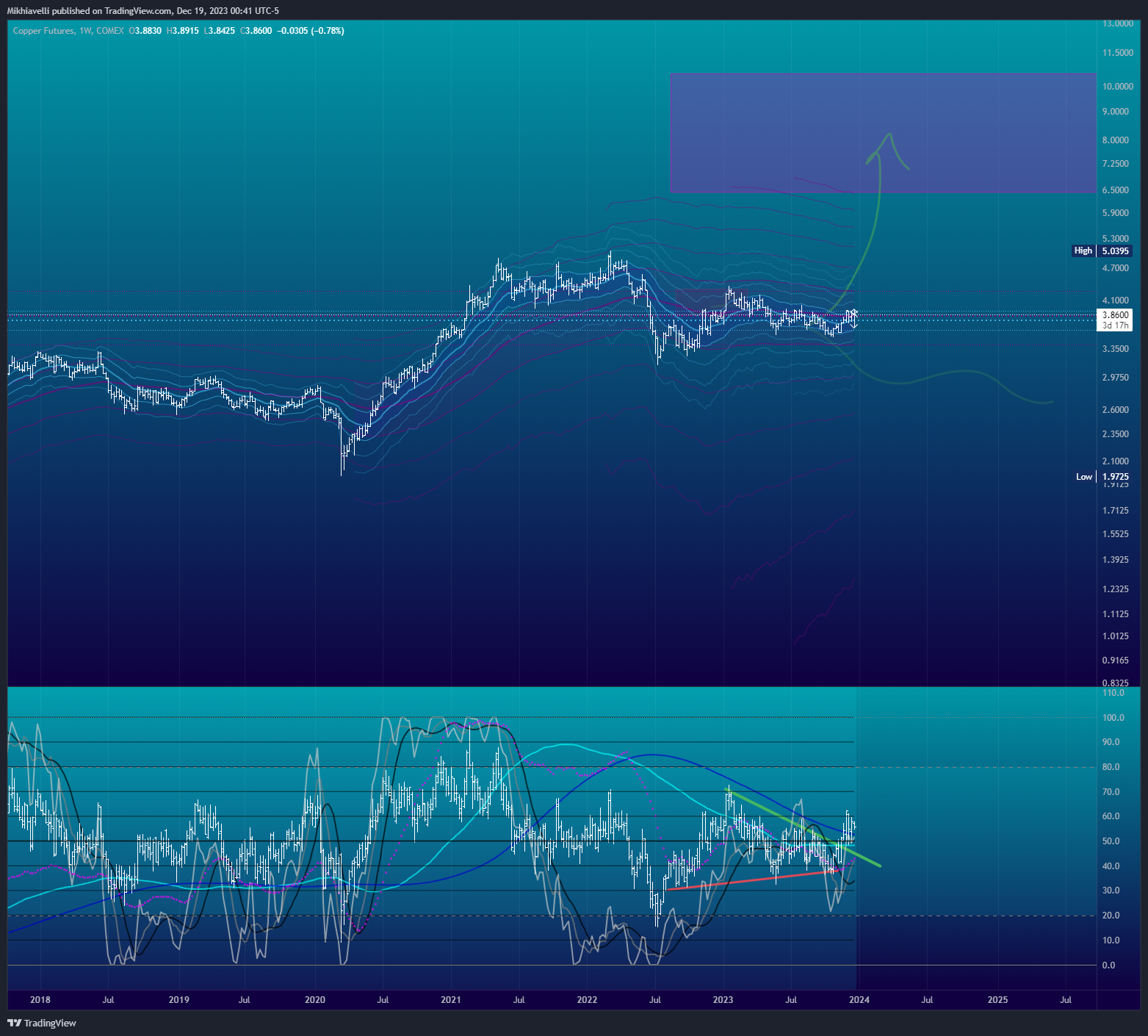1148x1036 pixels.
Task: Click the 4.1000 price axis label
Action: pos(1116,301)
